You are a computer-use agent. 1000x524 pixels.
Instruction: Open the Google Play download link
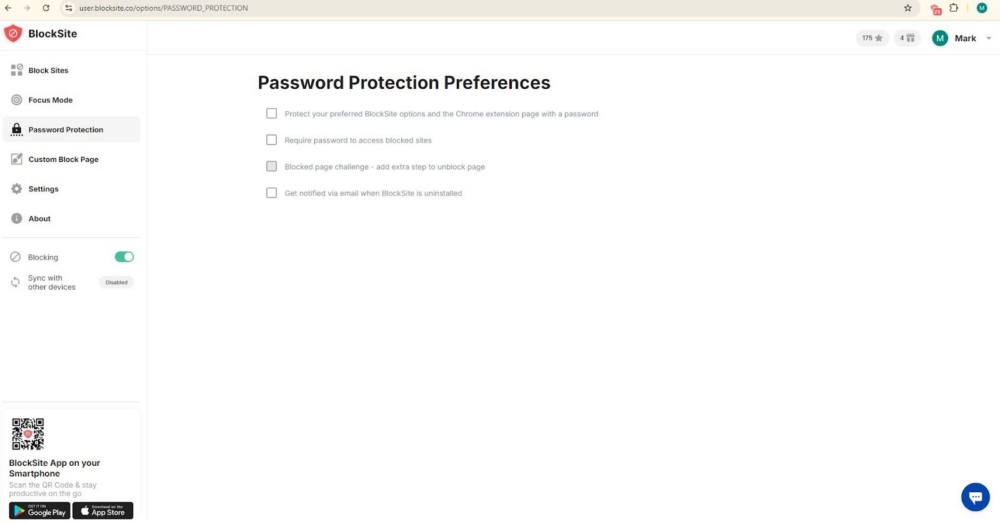[40, 510]
